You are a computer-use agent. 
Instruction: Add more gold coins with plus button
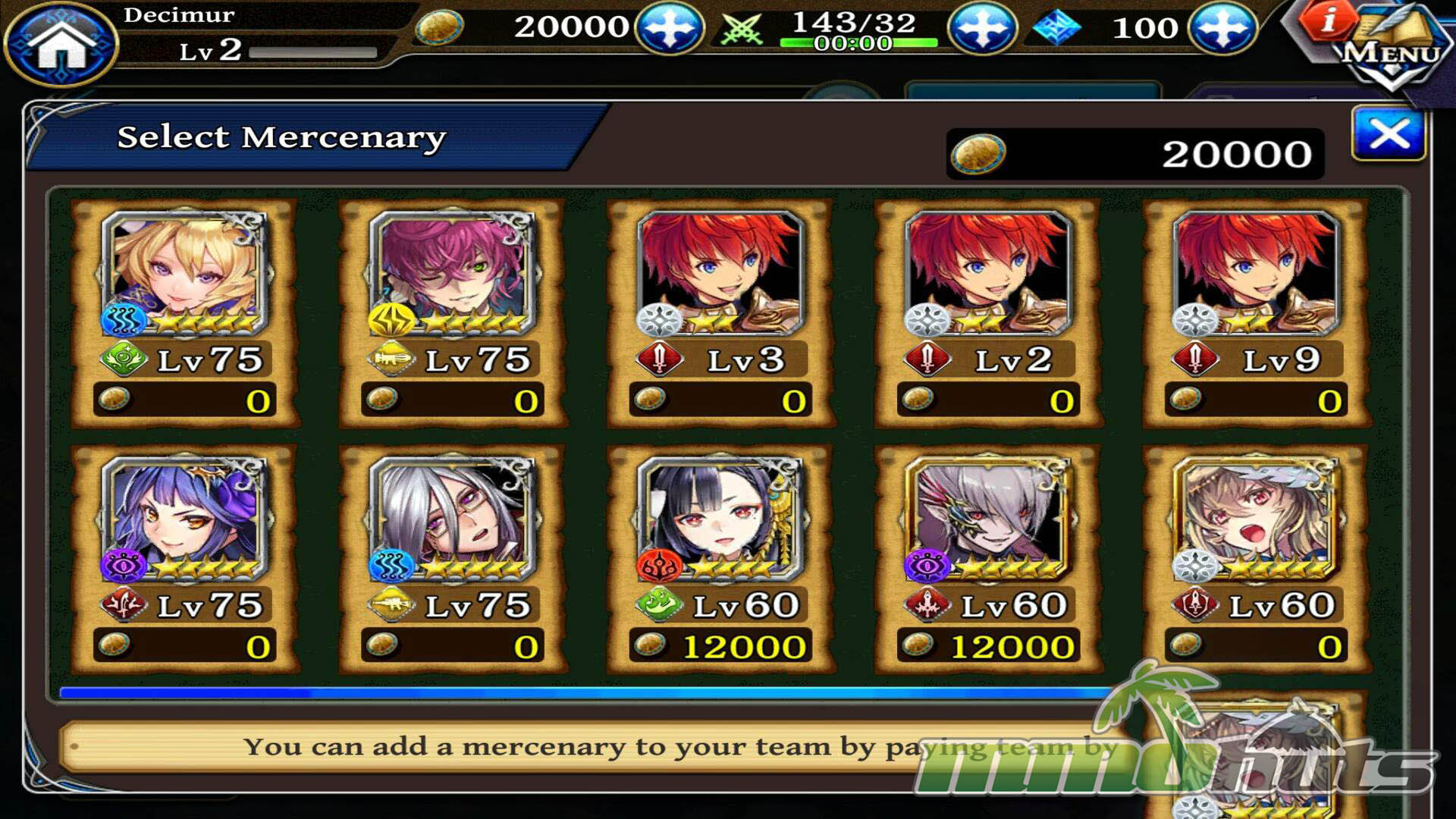pos(670,28)
